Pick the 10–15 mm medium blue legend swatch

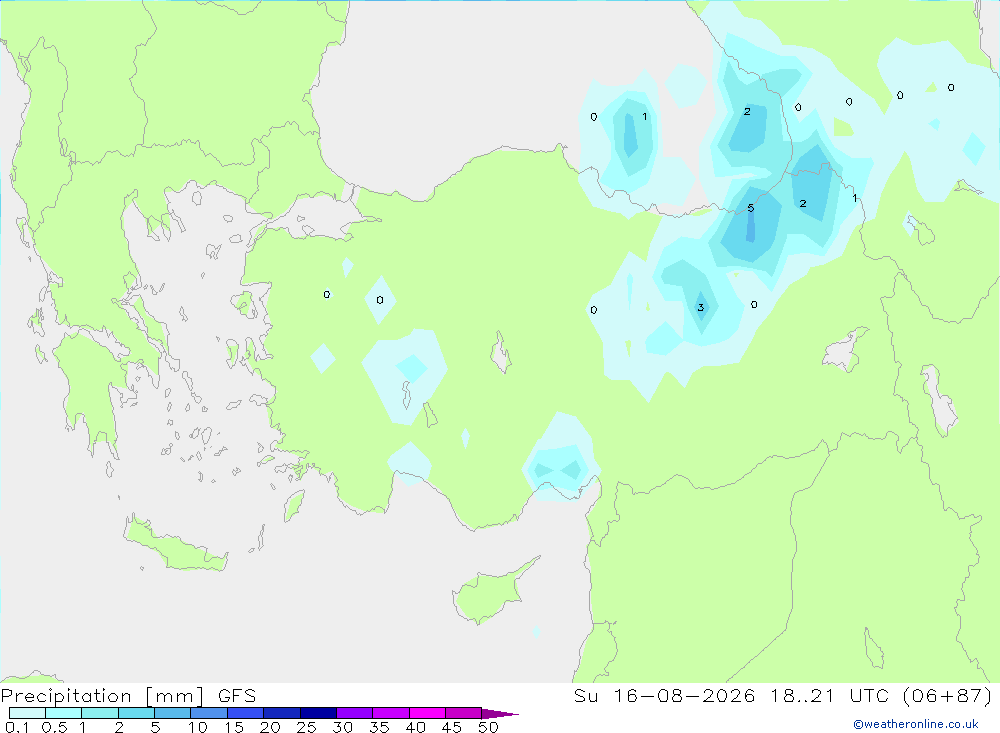pos(209,713)
